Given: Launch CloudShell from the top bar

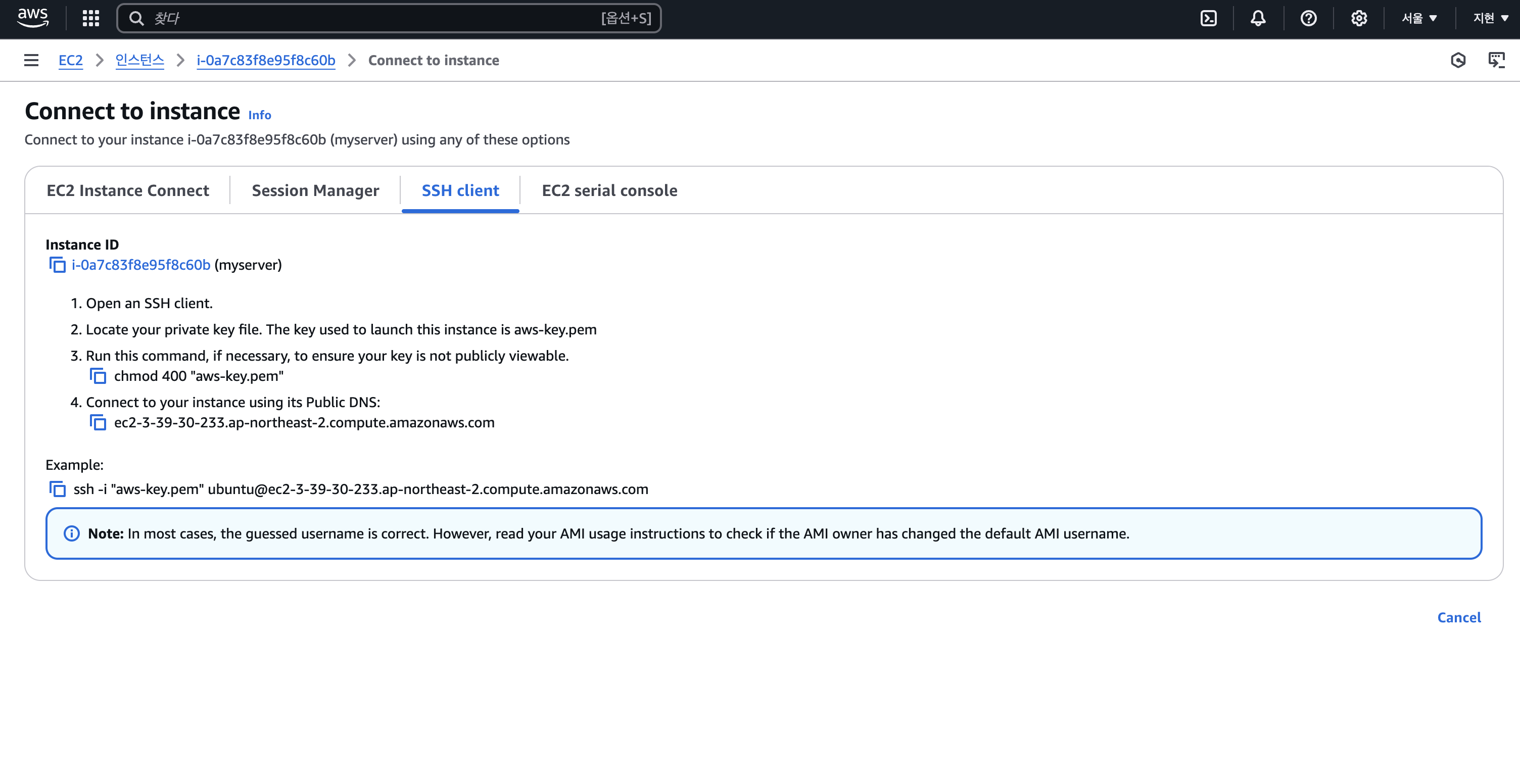Looking at the screenshot, I should tap(1208, 18).
